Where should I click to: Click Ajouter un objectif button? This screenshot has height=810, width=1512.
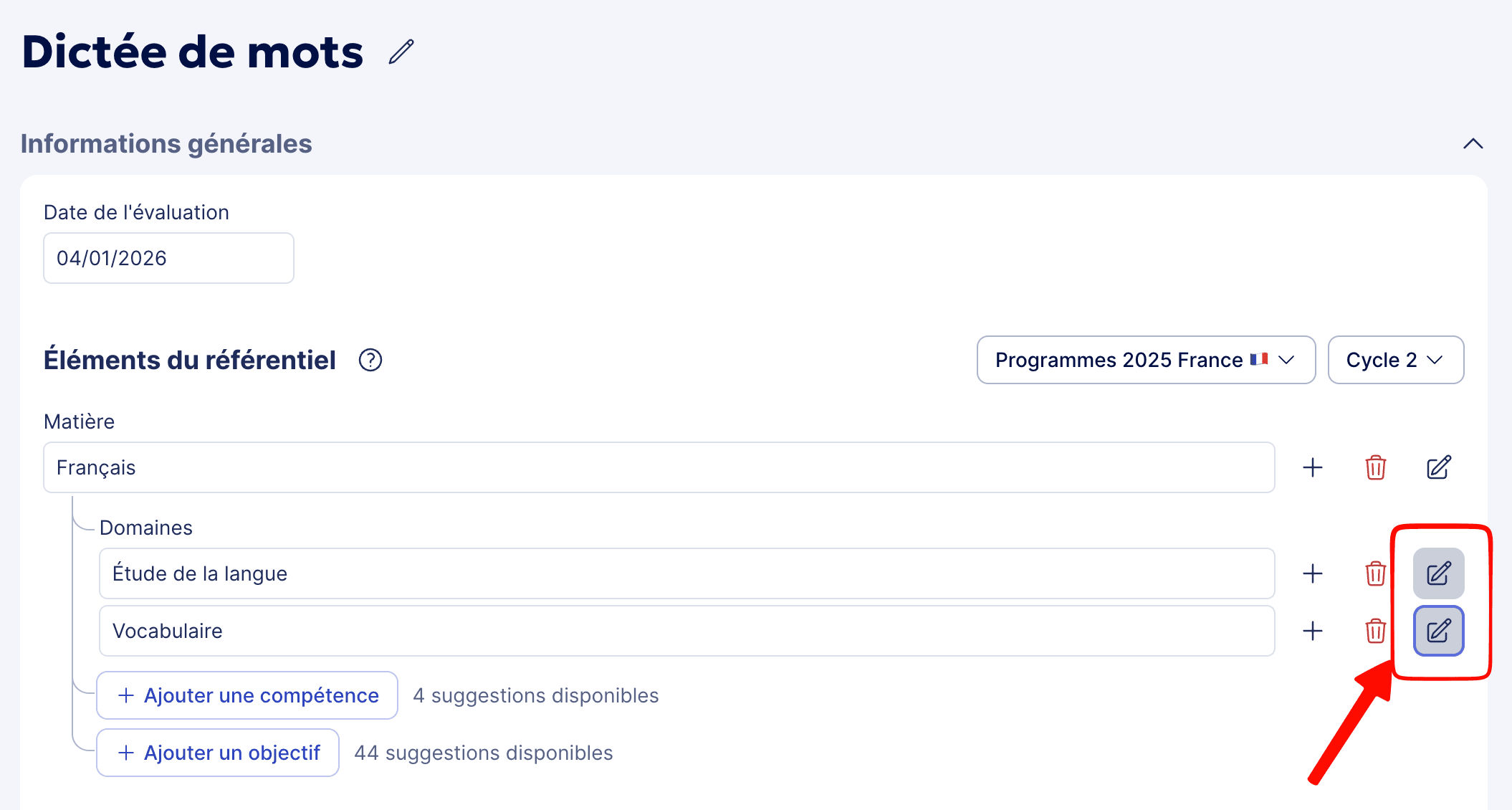(x=218, y=753)
